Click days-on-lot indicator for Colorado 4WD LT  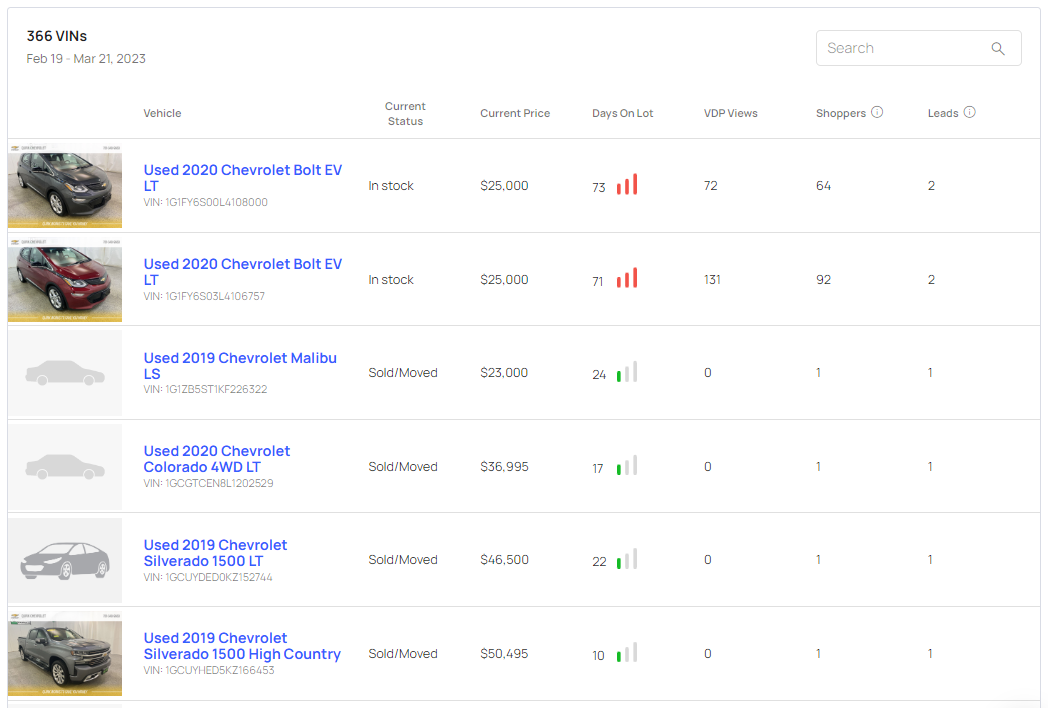627,466
